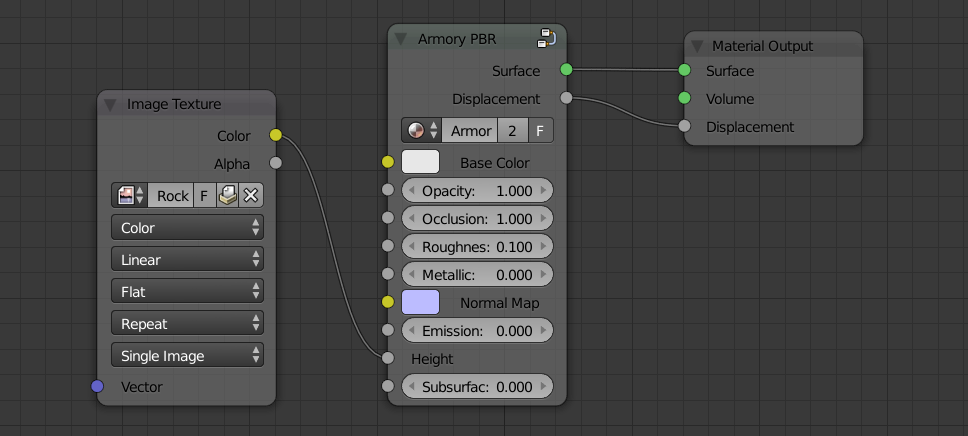This screenshot has height=436, width=968.
Task: Click the Vector input socket
Action: (98, 387)
